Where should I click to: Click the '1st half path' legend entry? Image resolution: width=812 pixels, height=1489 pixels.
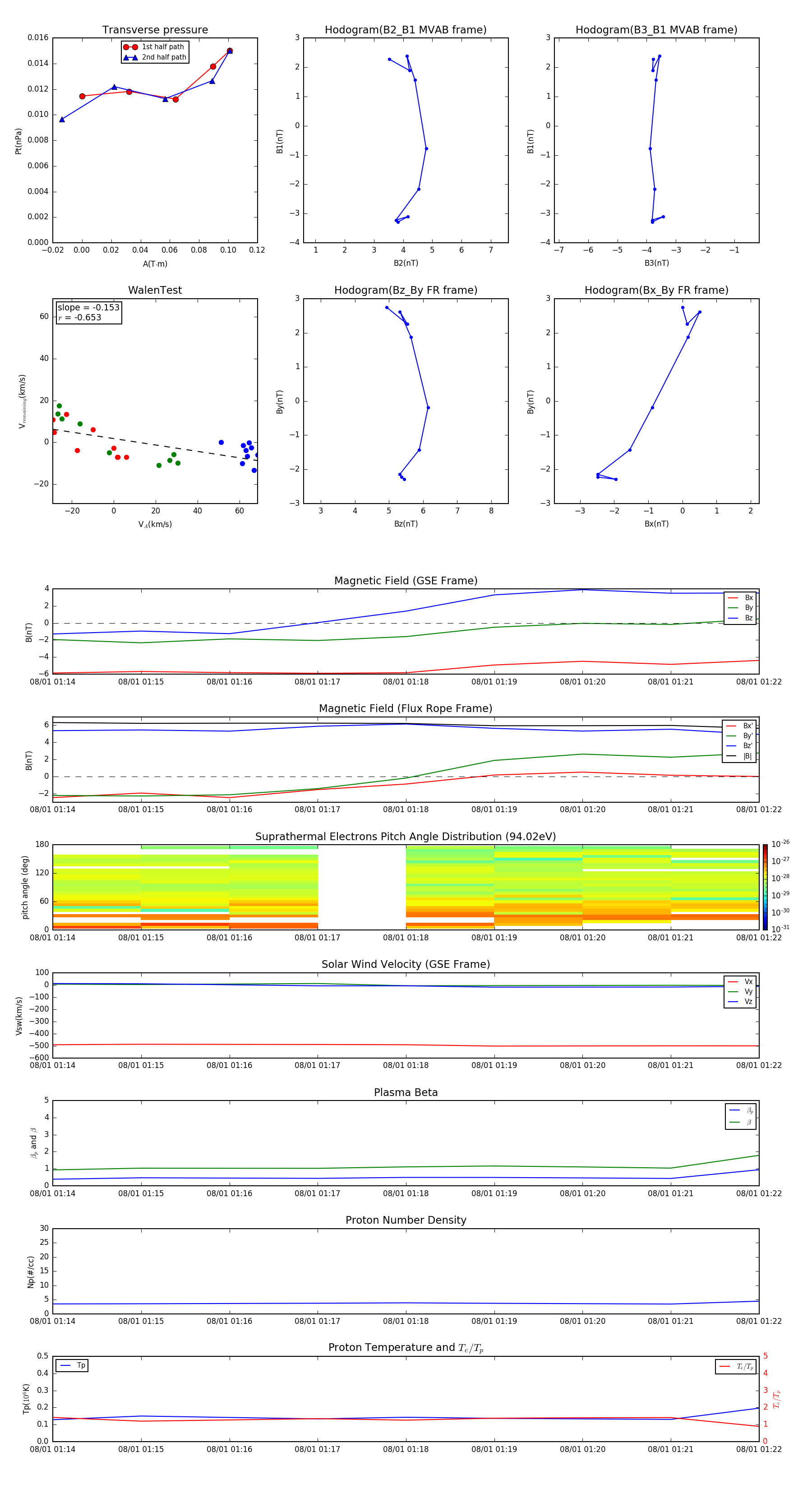click(x=154, y=47)
